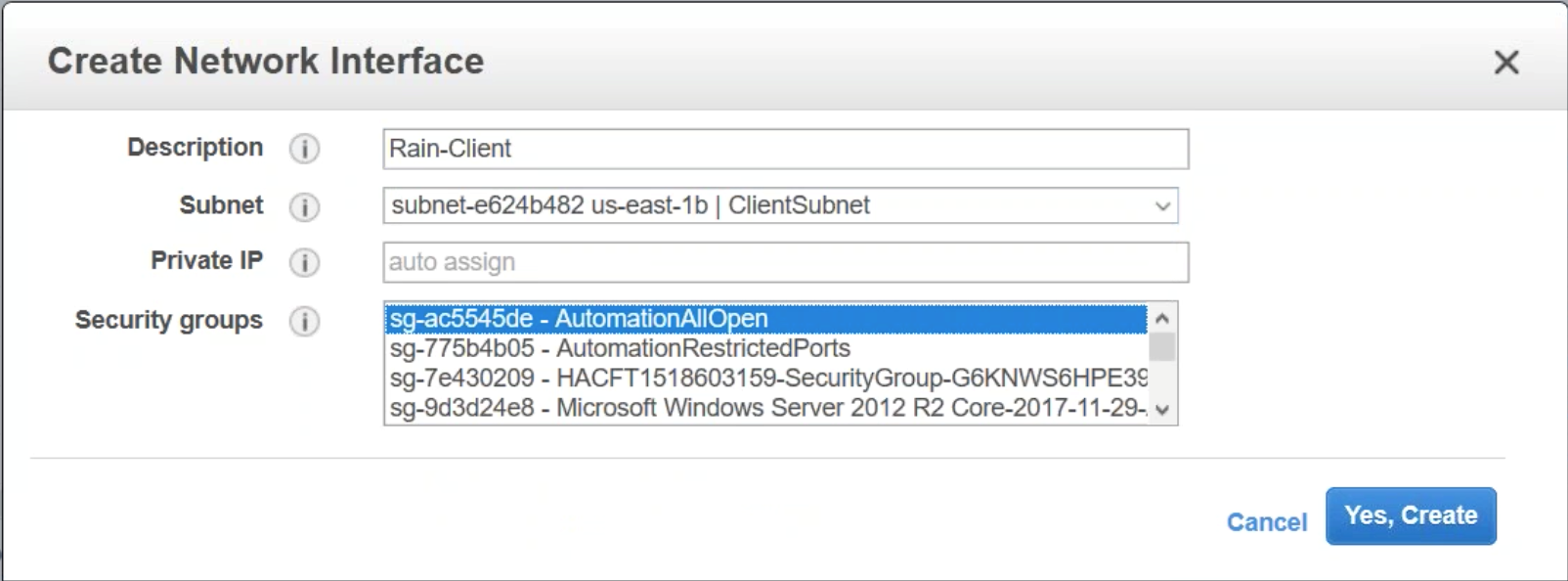Click the Description info icon

(x=304, y=149)
